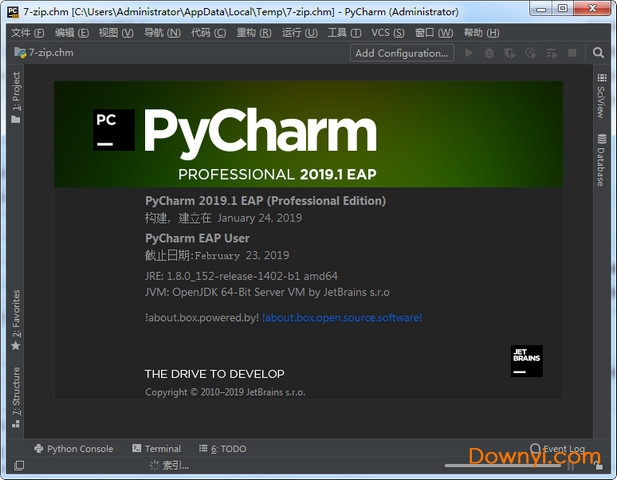Open the VCS (S) menu
The width and height of the screenshot is (617, 480).
(x=388, y=33)
